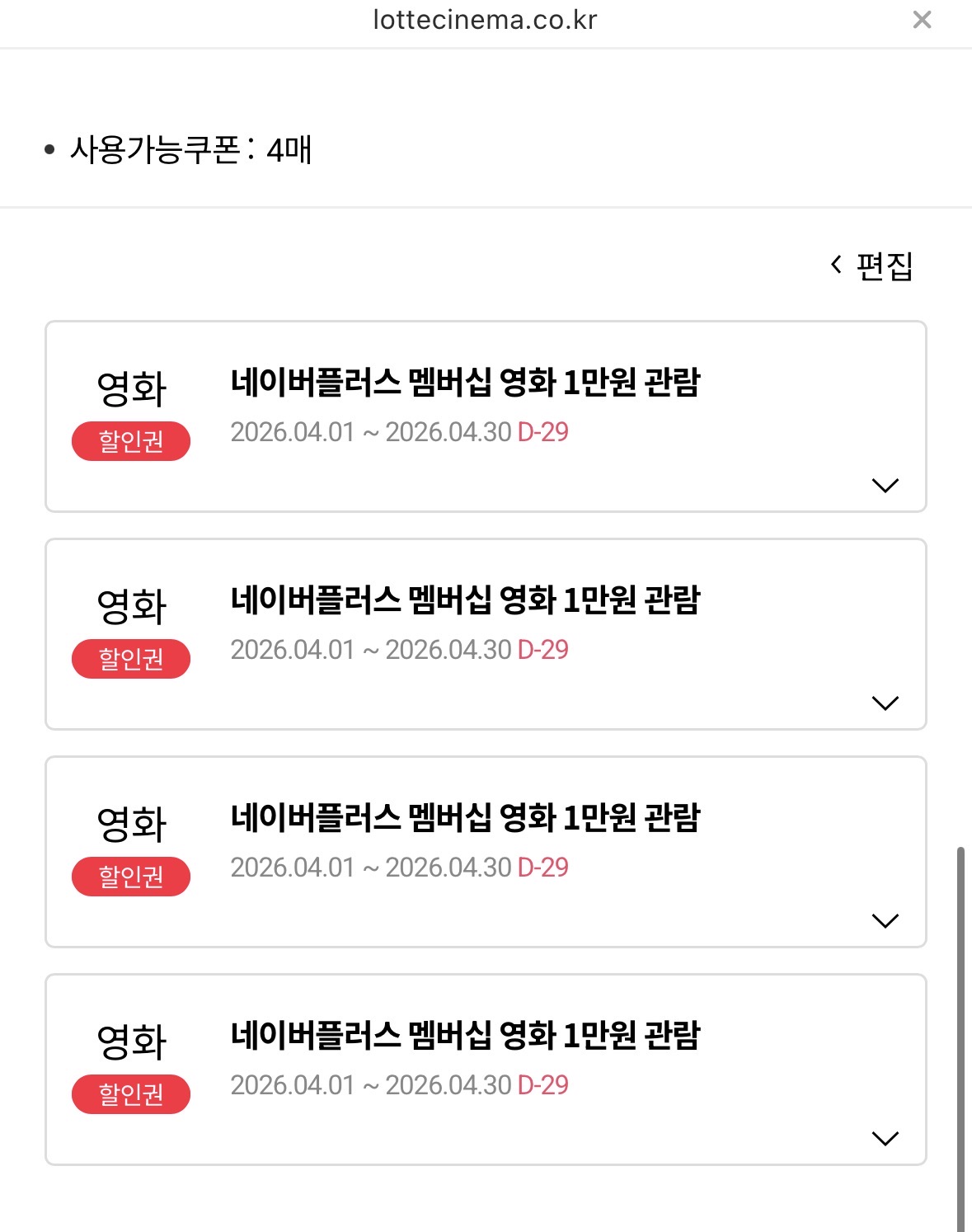Select the third 네이버플러스 멤버십 coupon title
The height and width of the screenshot is (1232, 972).
(x=465, y=817)
